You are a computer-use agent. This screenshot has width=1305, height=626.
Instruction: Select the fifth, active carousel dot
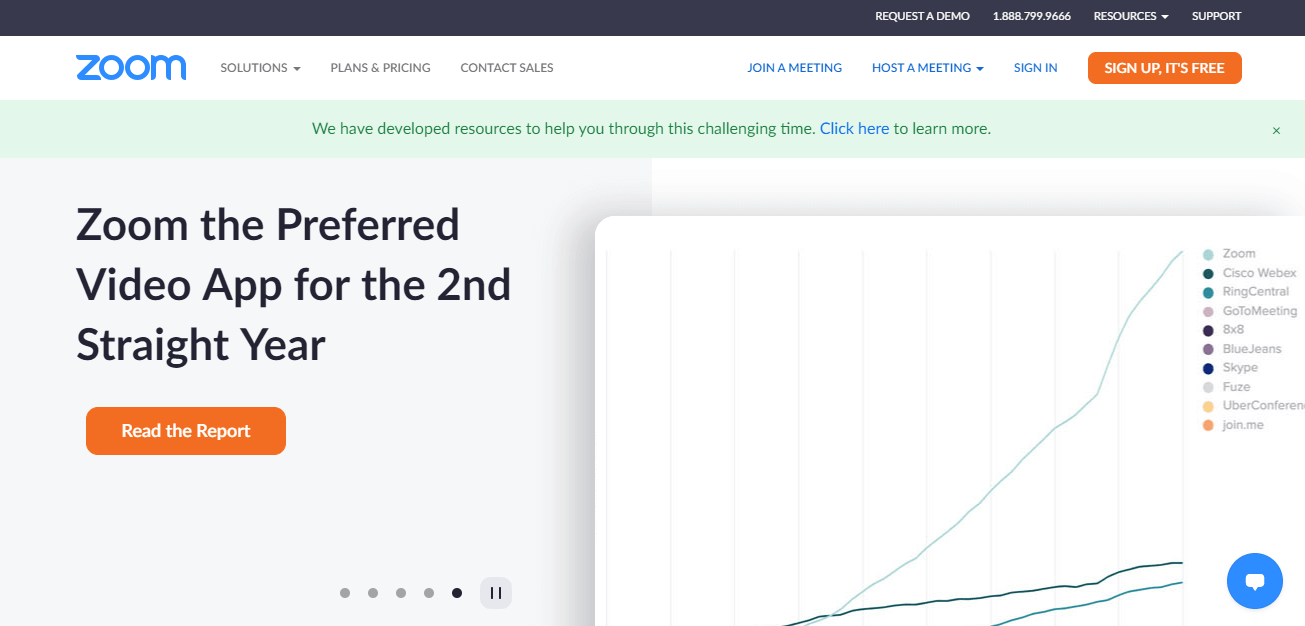pos(457,593)
